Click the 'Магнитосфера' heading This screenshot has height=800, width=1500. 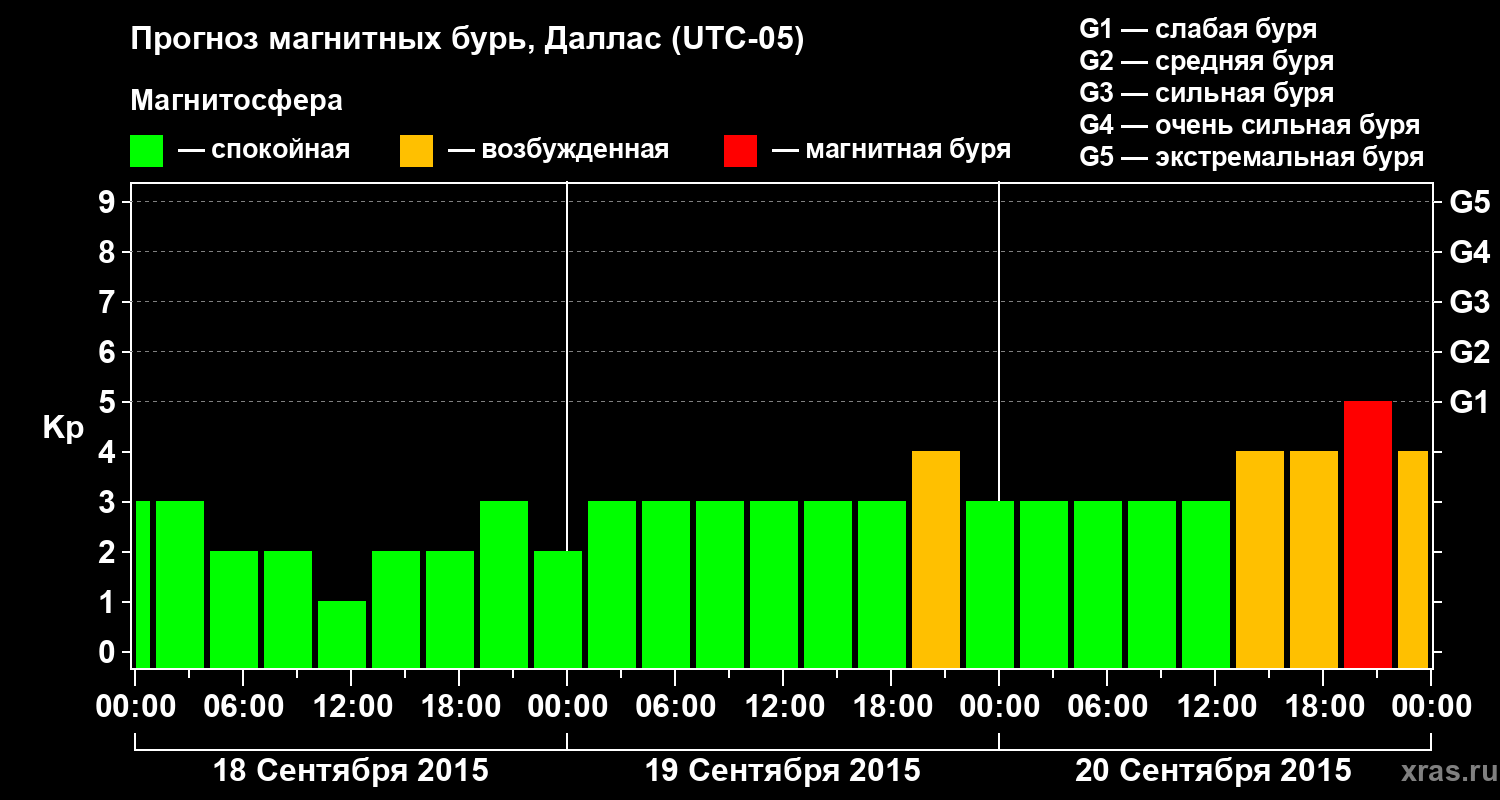coord(236,101)
